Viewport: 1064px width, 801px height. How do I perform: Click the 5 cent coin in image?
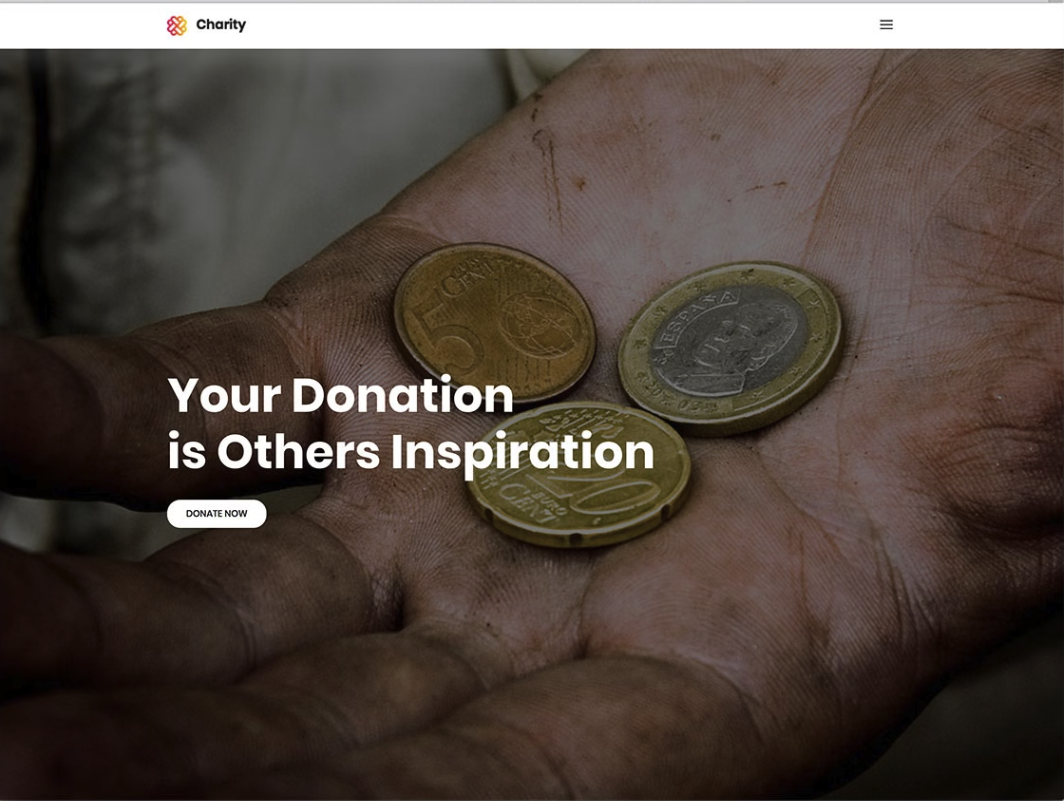(x=494, y=321)
